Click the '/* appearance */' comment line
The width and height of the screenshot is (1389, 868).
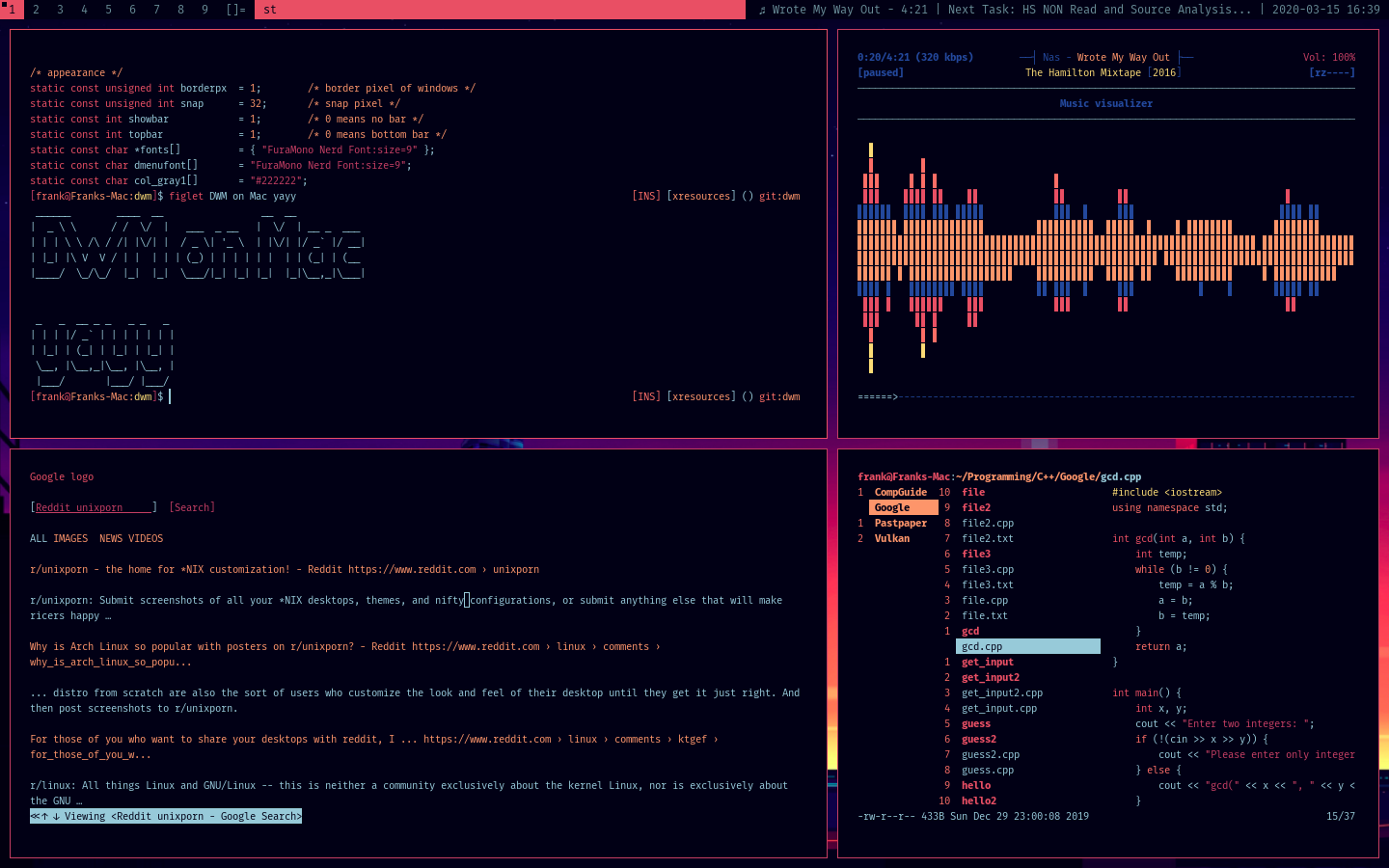(x=76, y=72)
